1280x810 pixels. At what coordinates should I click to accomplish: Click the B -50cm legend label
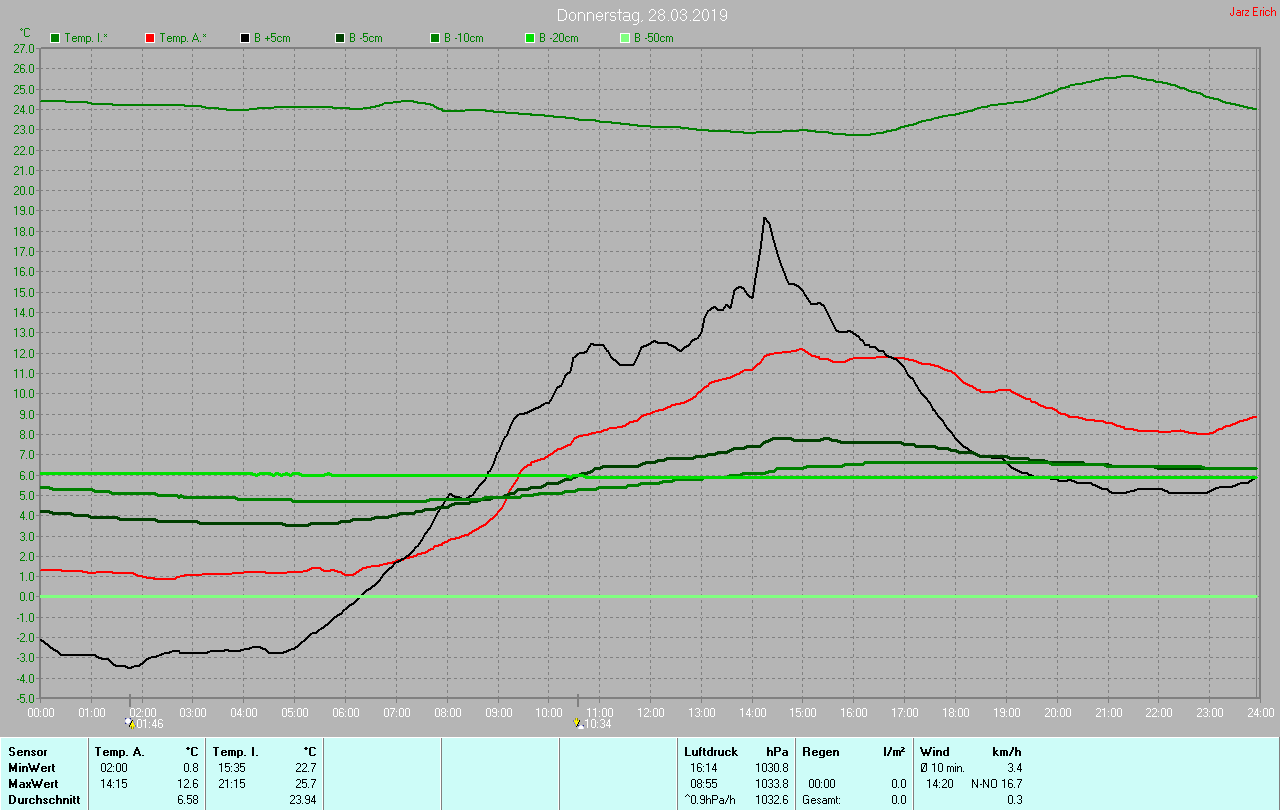(x=654, y=38)
